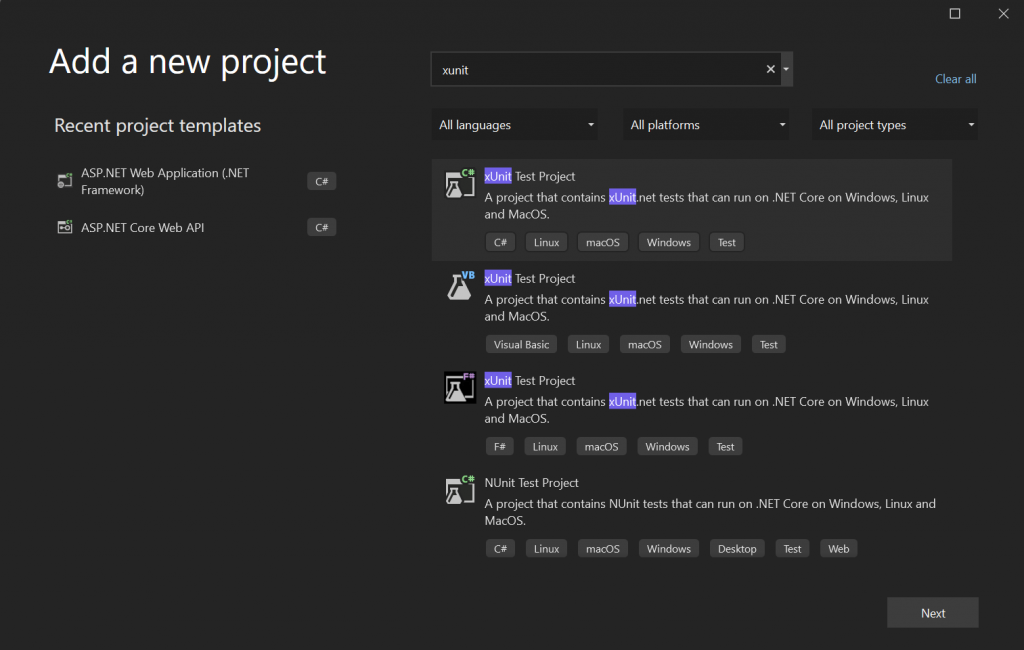Click the ASP.NET Core Web API icon
The width and height of the screenshot is (1024, 650).
(x=63, y=227)
